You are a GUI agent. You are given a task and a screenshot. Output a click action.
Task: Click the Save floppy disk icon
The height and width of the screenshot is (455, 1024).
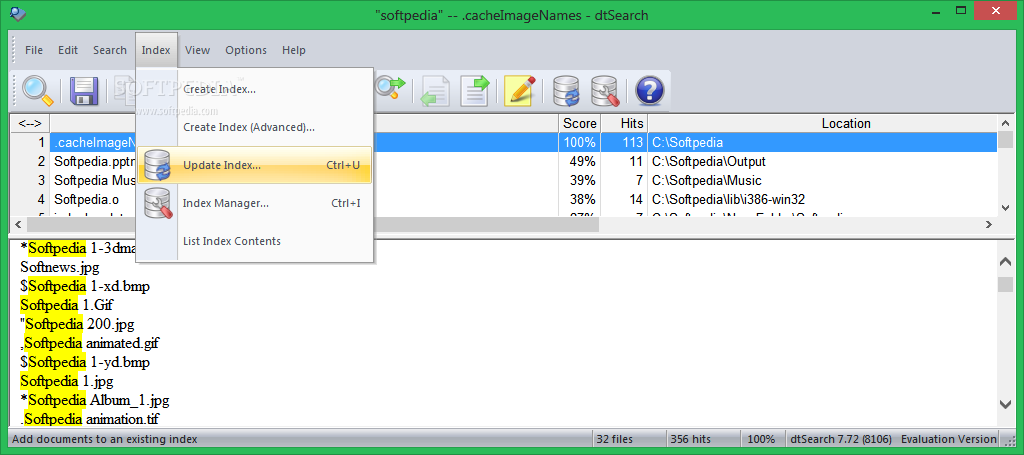pyautogui.click(x=84, y=91)
